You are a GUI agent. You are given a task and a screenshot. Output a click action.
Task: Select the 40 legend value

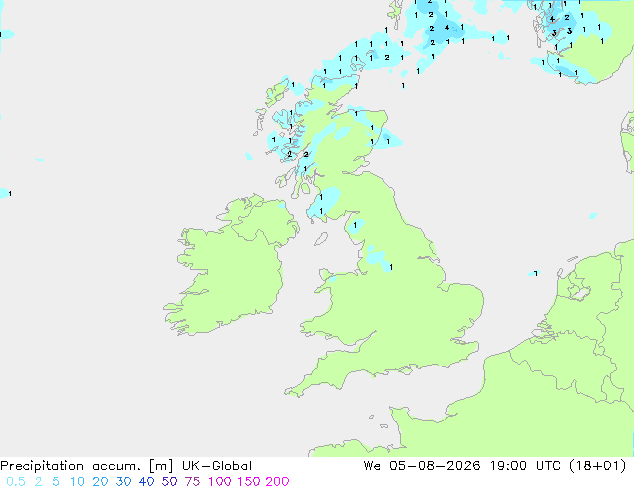click(x=146, y=482)
